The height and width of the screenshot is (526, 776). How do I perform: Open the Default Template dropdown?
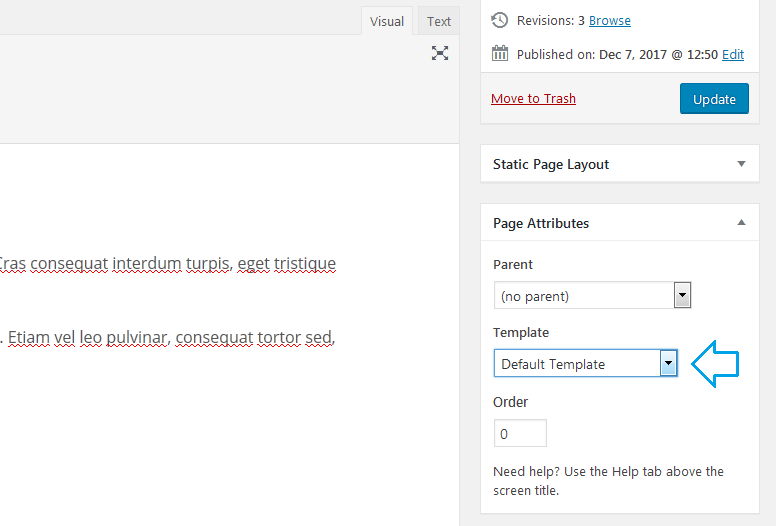(x=585, y=363)
